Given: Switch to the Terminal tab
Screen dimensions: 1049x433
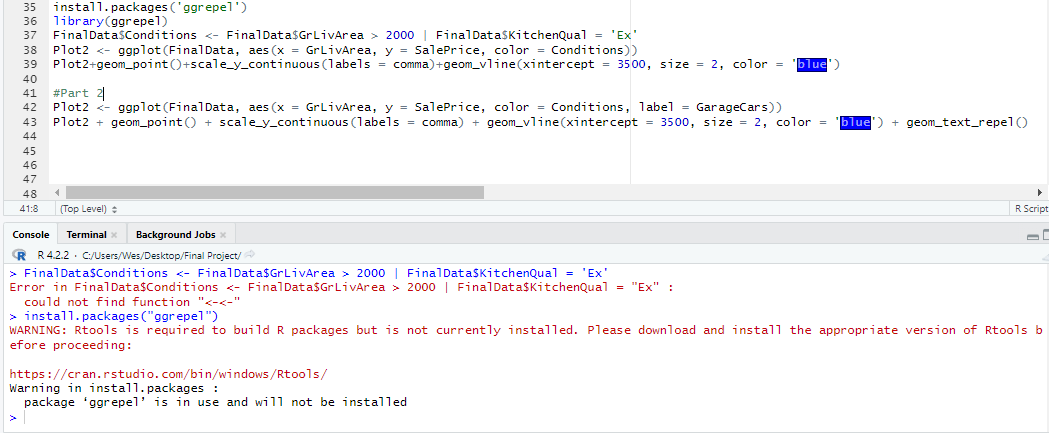Looking at the screenshot, I should point(86,235).
